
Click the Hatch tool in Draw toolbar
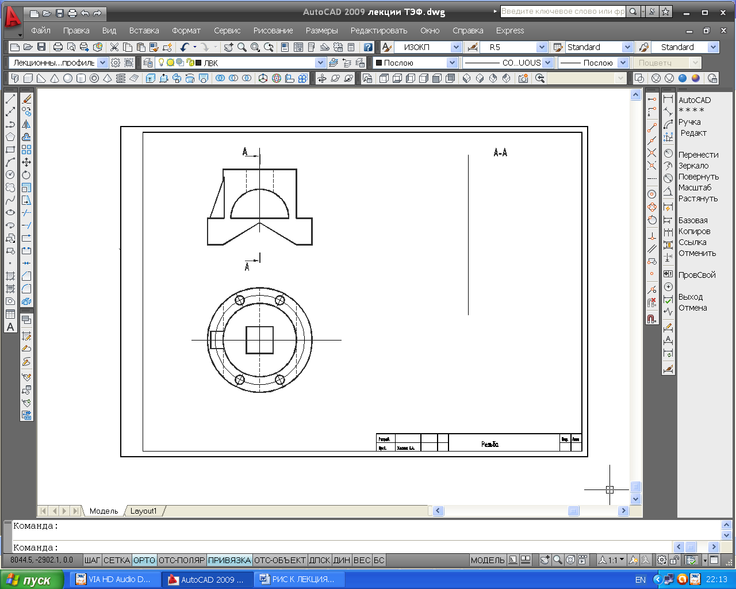pos(11,288)
